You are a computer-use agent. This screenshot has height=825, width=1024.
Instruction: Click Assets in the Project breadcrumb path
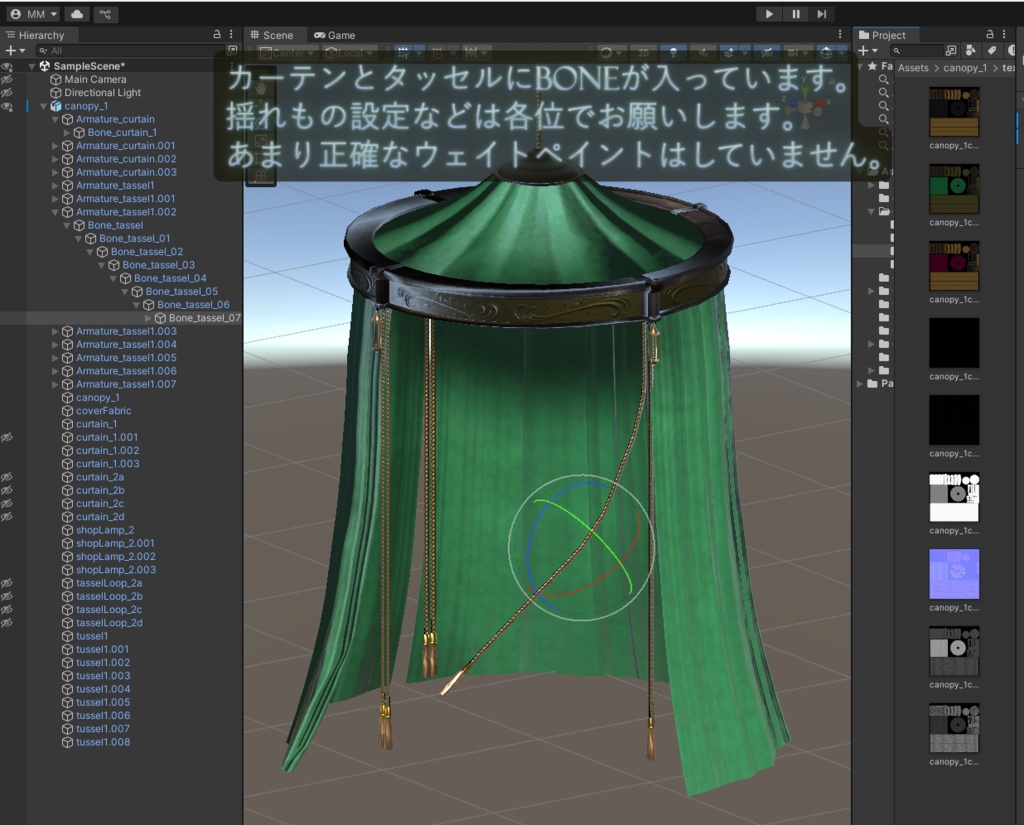(913, 67)
